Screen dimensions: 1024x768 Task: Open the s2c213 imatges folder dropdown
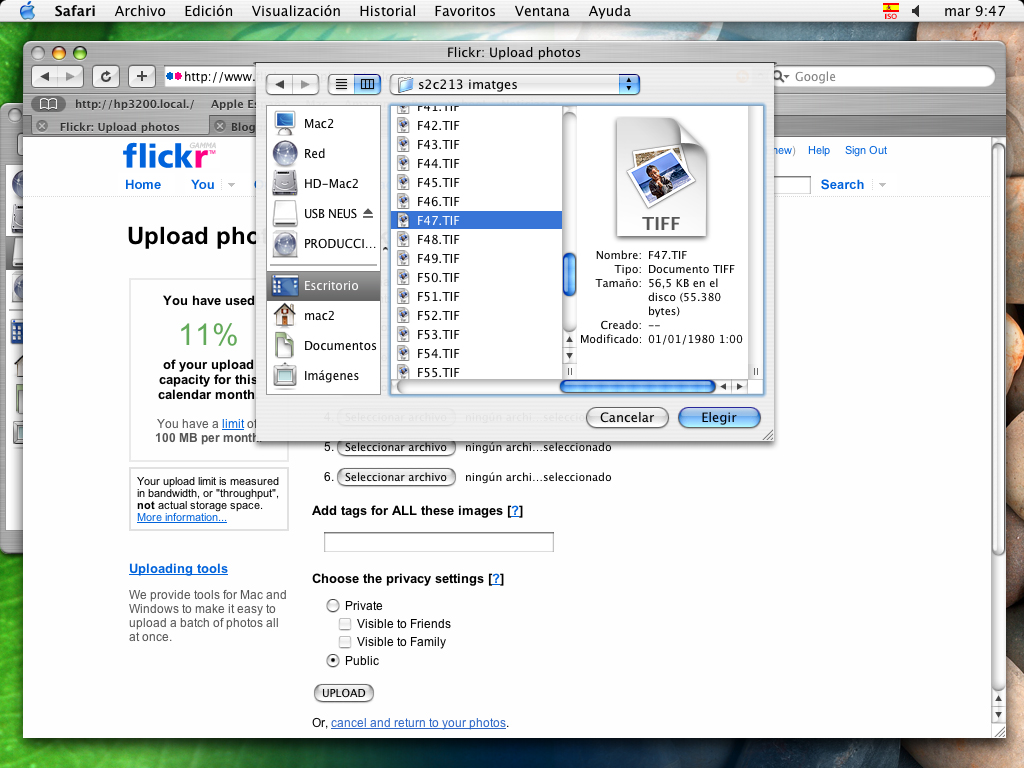[515, 84]
